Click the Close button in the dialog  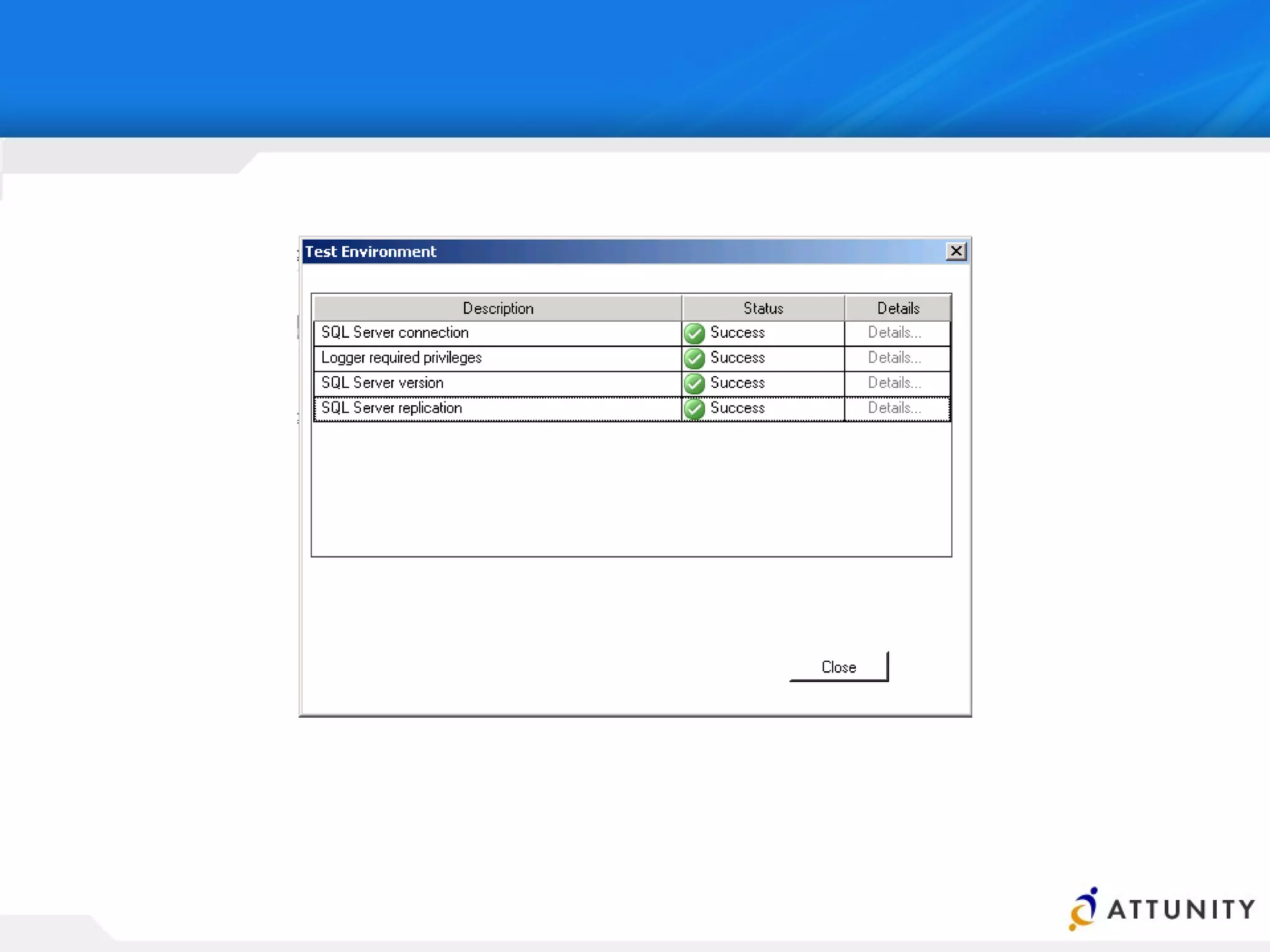tap(838, 667)
